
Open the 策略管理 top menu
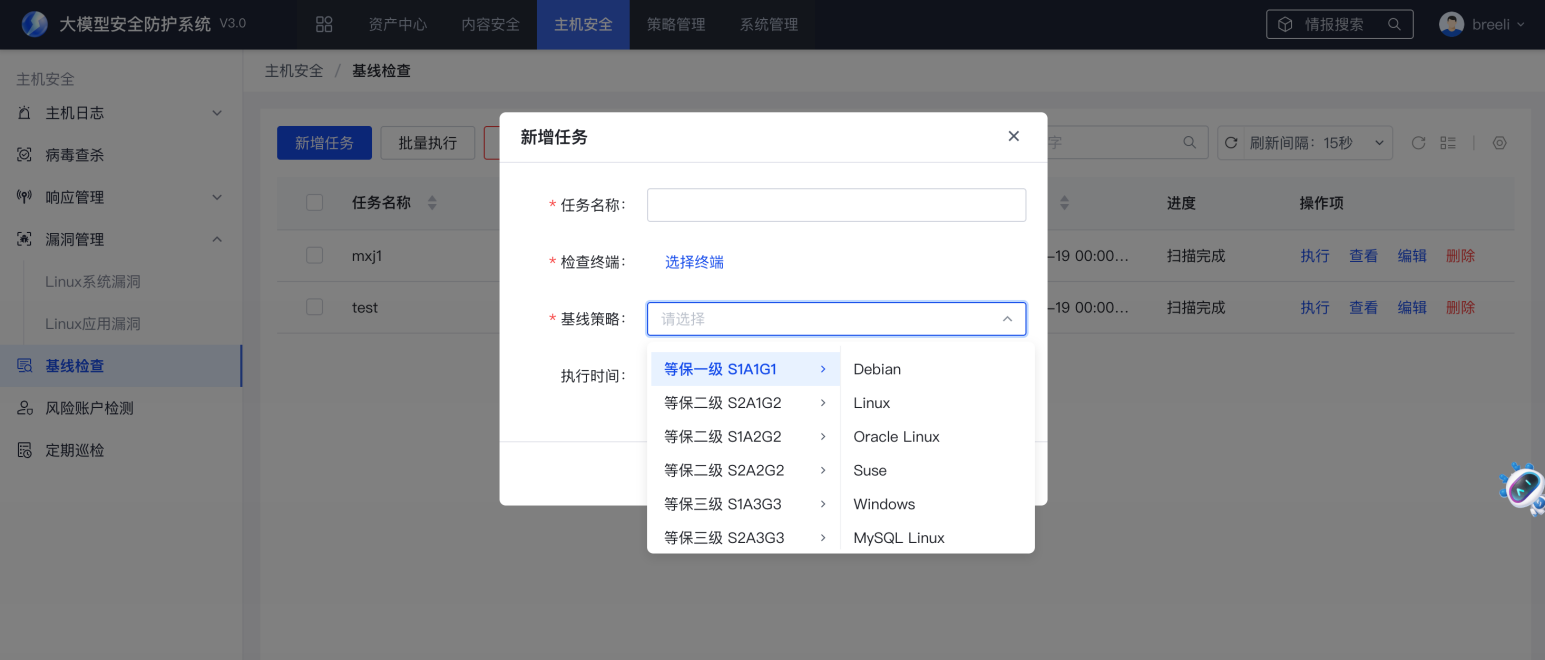[x=676, y=24]
